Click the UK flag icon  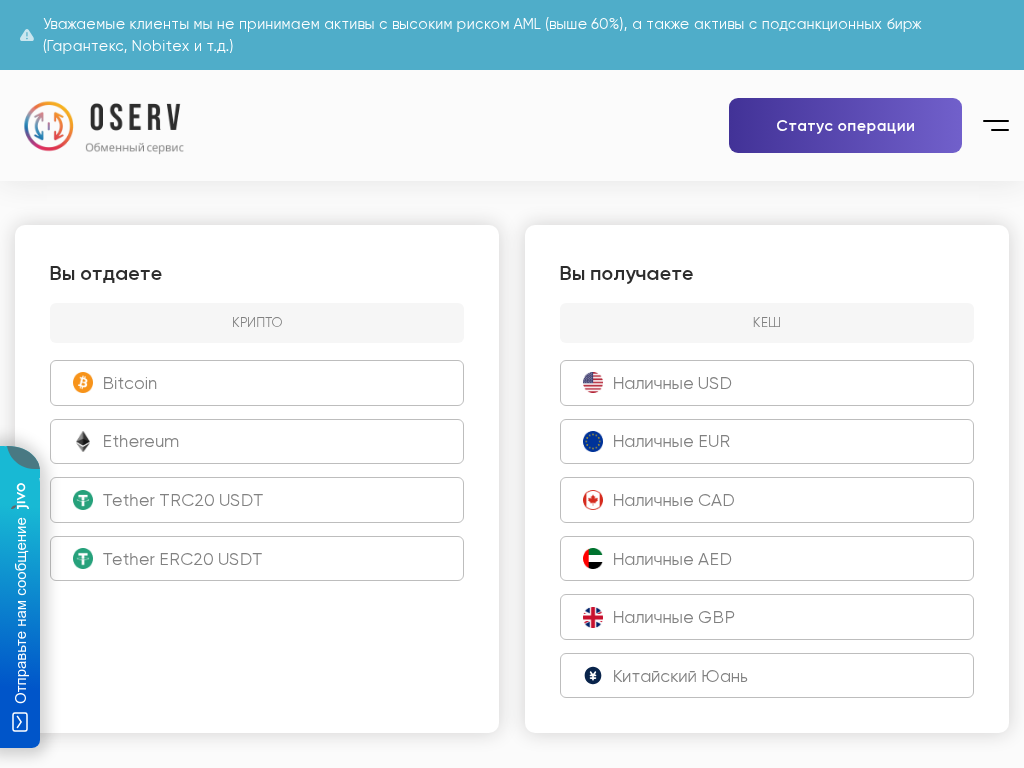(x=593, y=617)
